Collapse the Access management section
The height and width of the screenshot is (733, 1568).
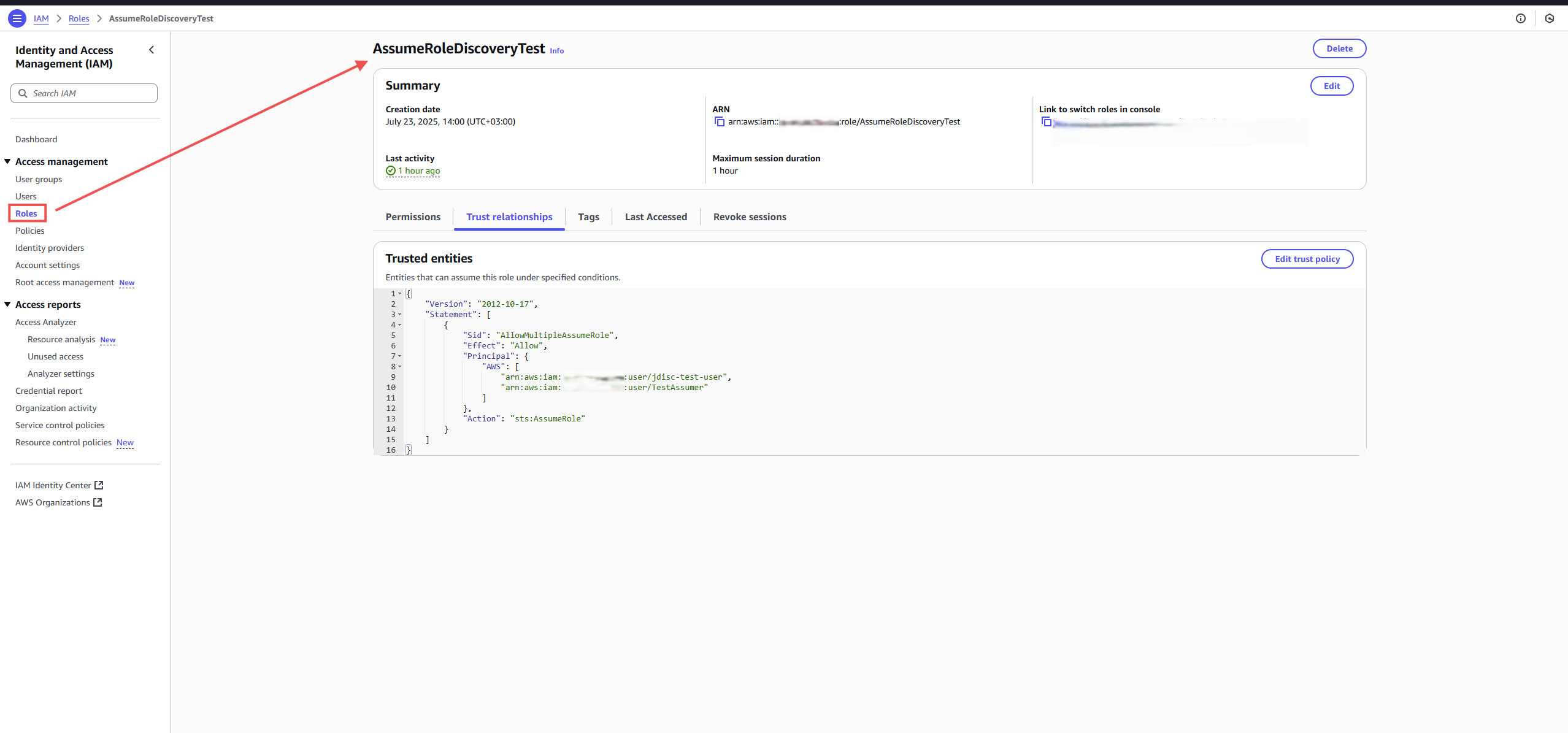coord(7,161)
